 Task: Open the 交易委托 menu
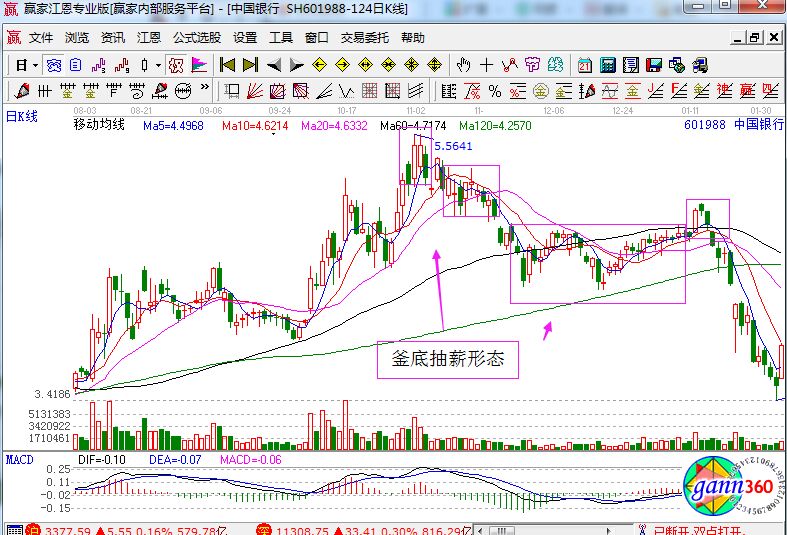pos(365,38)
